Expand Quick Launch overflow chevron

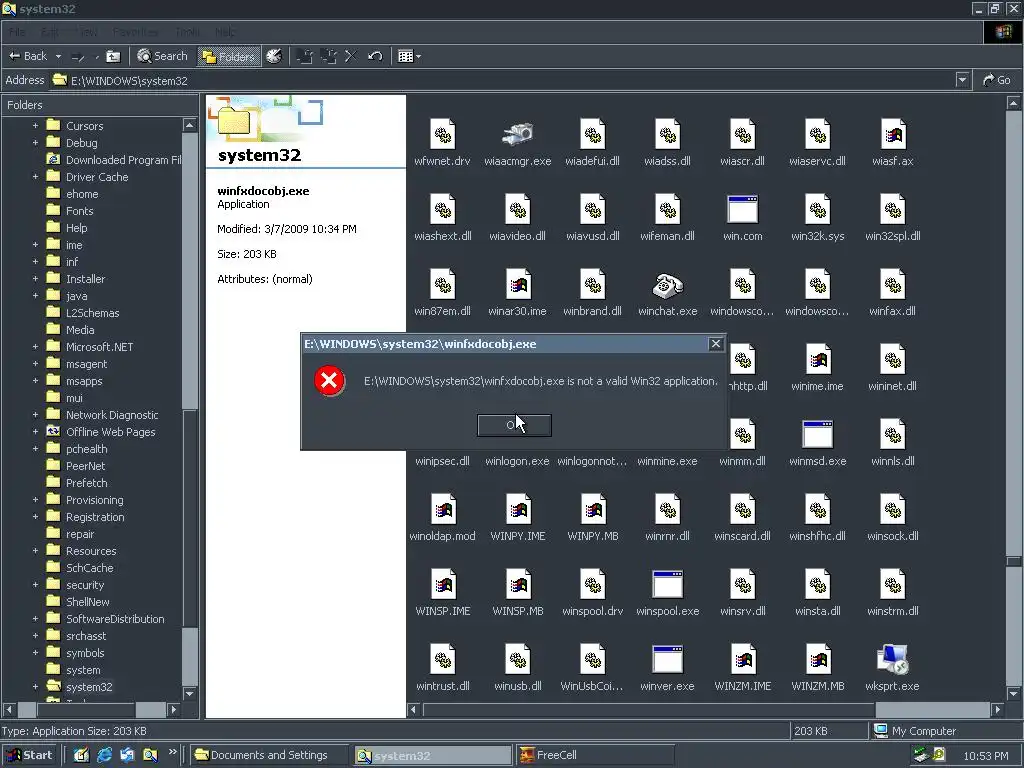[x=172, y=752]
